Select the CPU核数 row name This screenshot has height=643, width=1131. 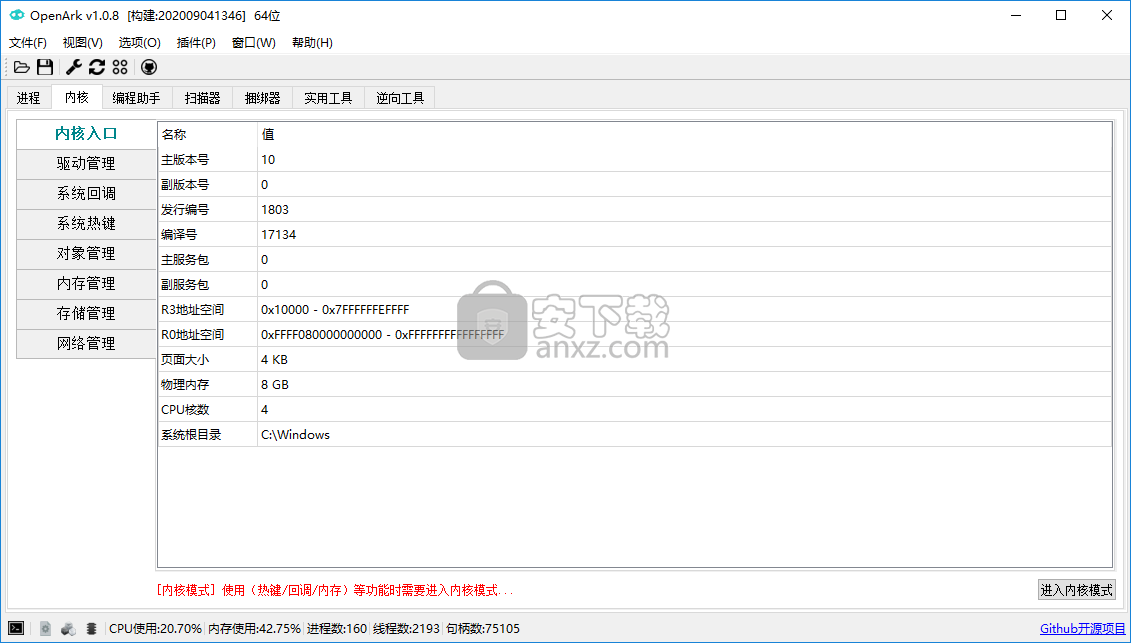click(185, 409)
